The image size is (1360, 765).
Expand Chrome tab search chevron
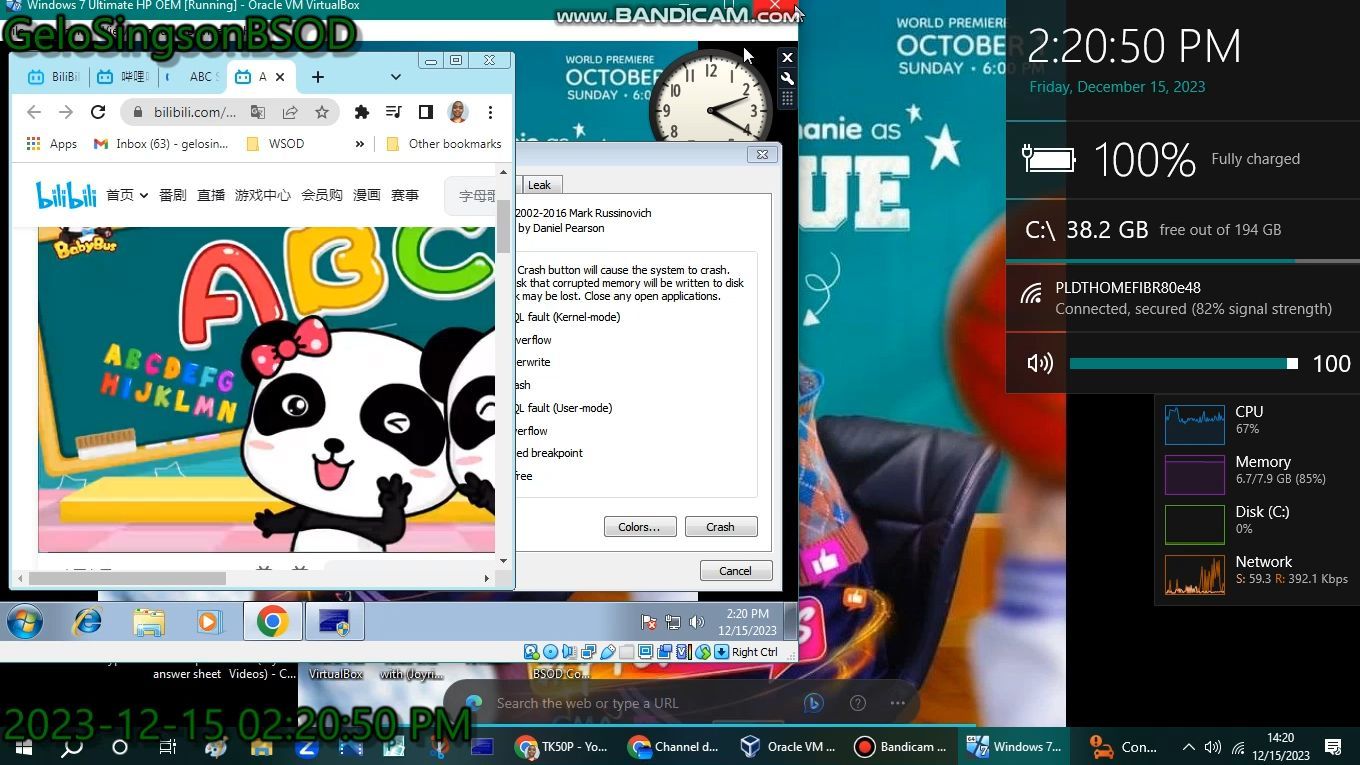point(395,77)
